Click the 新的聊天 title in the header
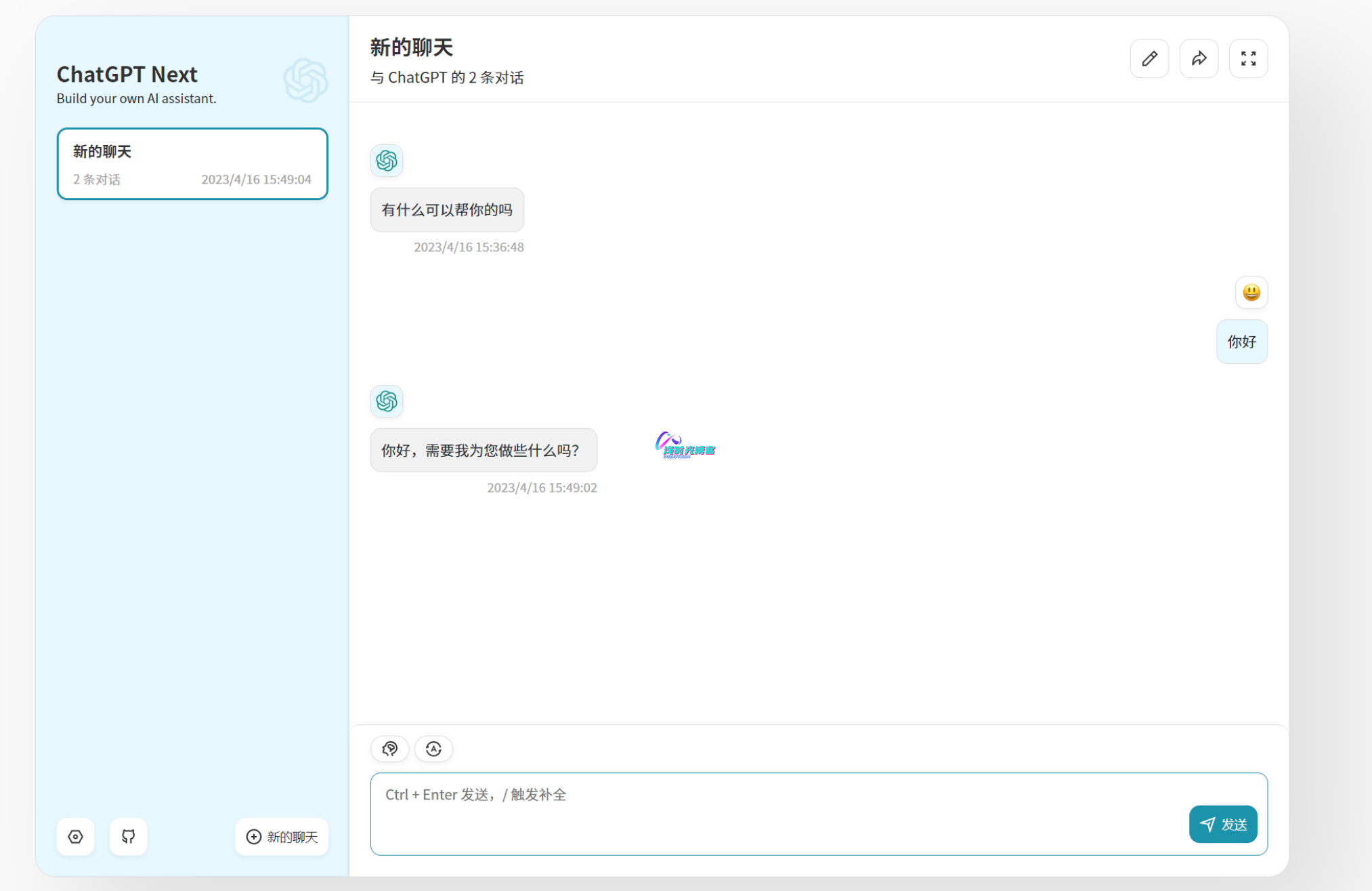1372x891 pixels. 411,47
